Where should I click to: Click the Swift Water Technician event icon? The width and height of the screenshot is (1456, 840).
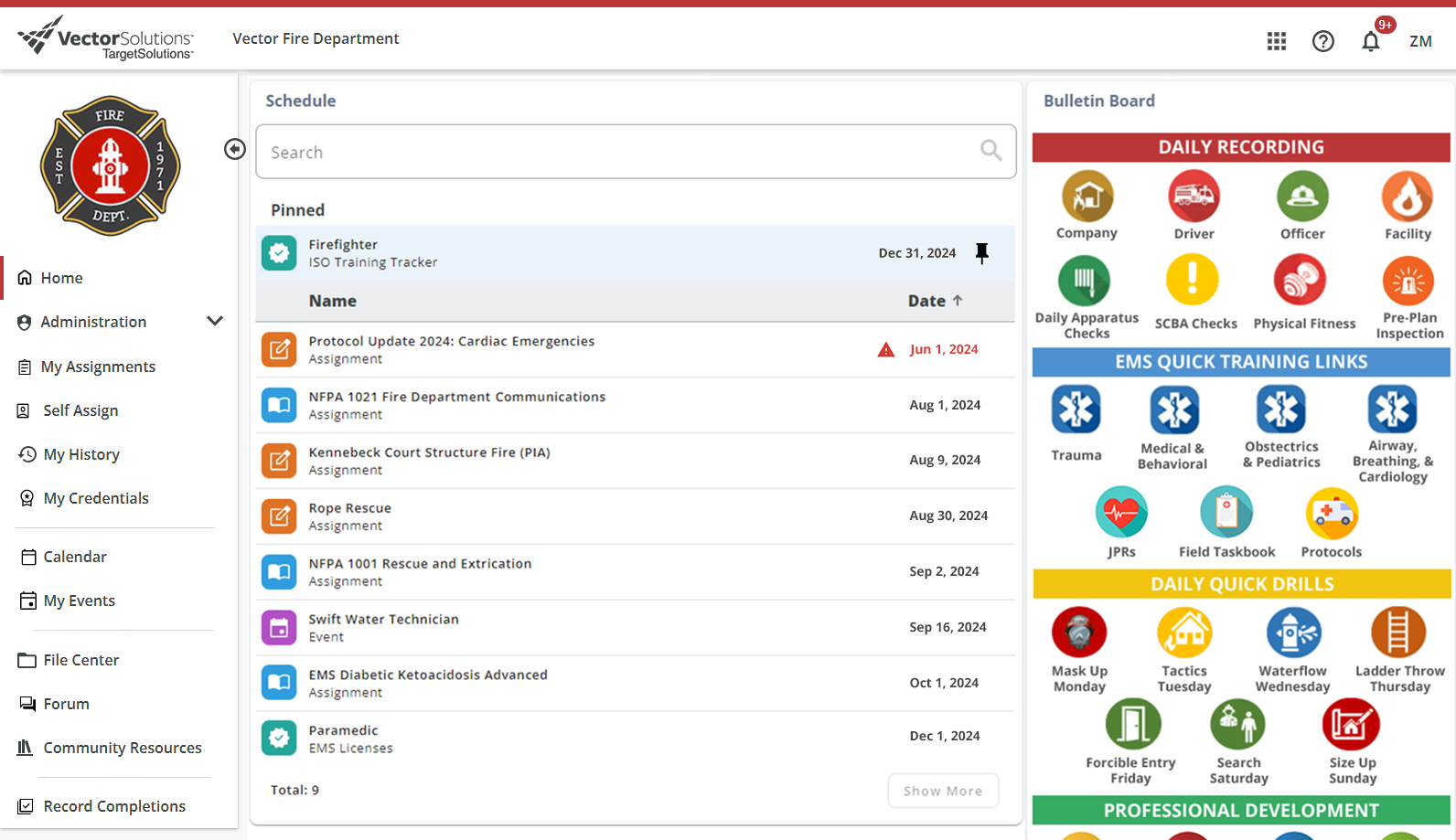pos(279,628)
